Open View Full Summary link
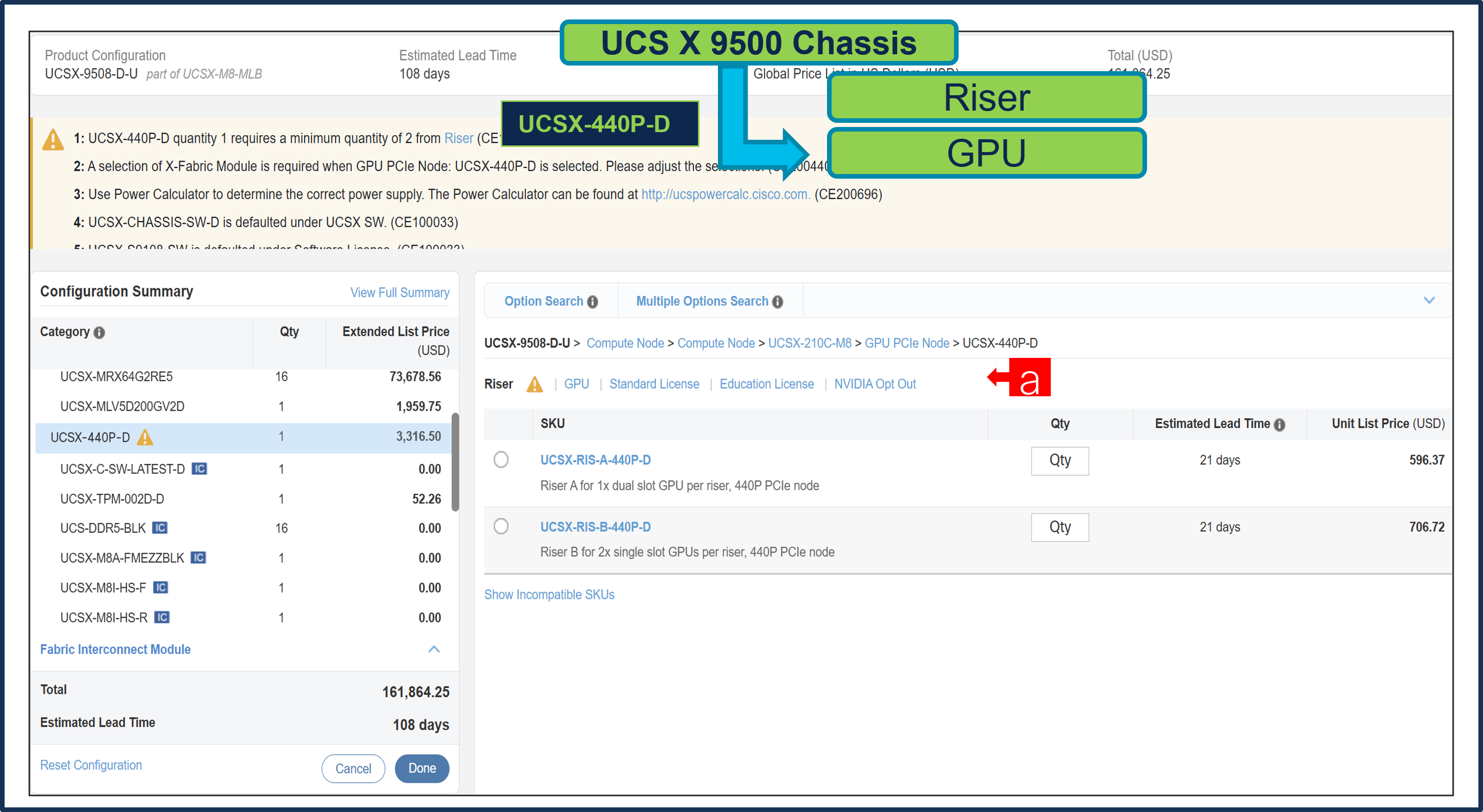Viewport: 1483px width, 812px height. pyautogui.click(x=399, y=292)
